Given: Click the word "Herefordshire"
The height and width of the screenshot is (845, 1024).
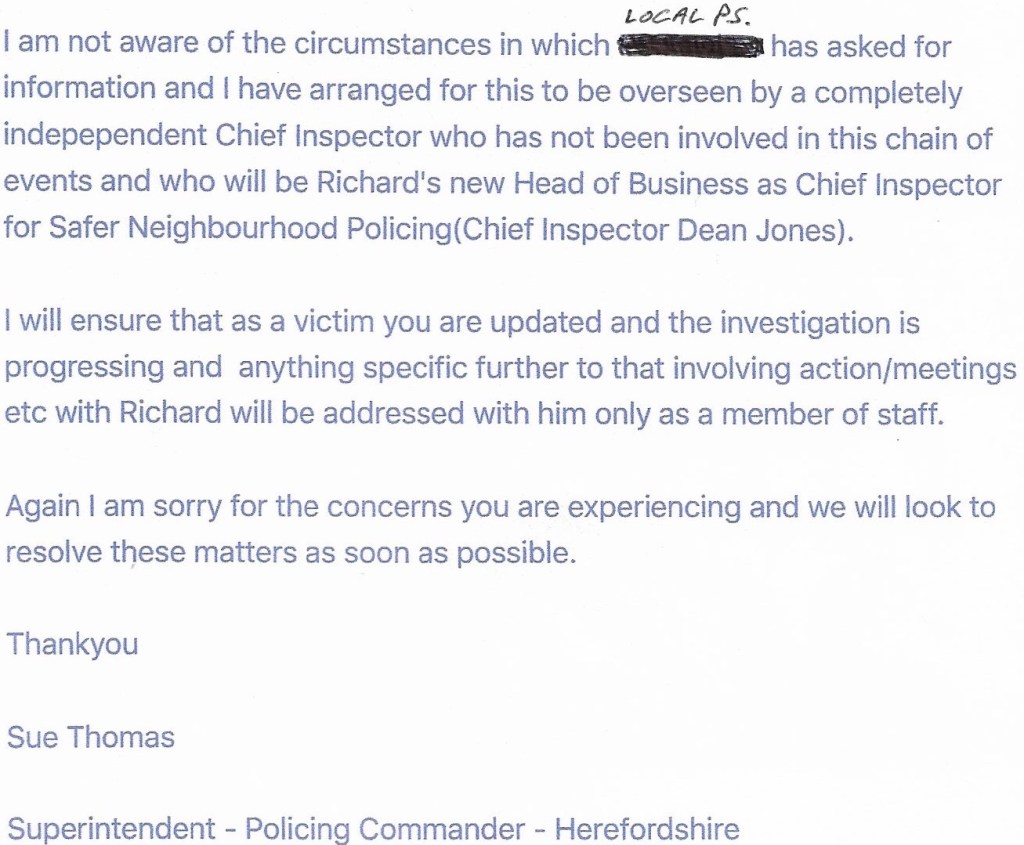Looking at the screenshot, I should tap(647, 829).
